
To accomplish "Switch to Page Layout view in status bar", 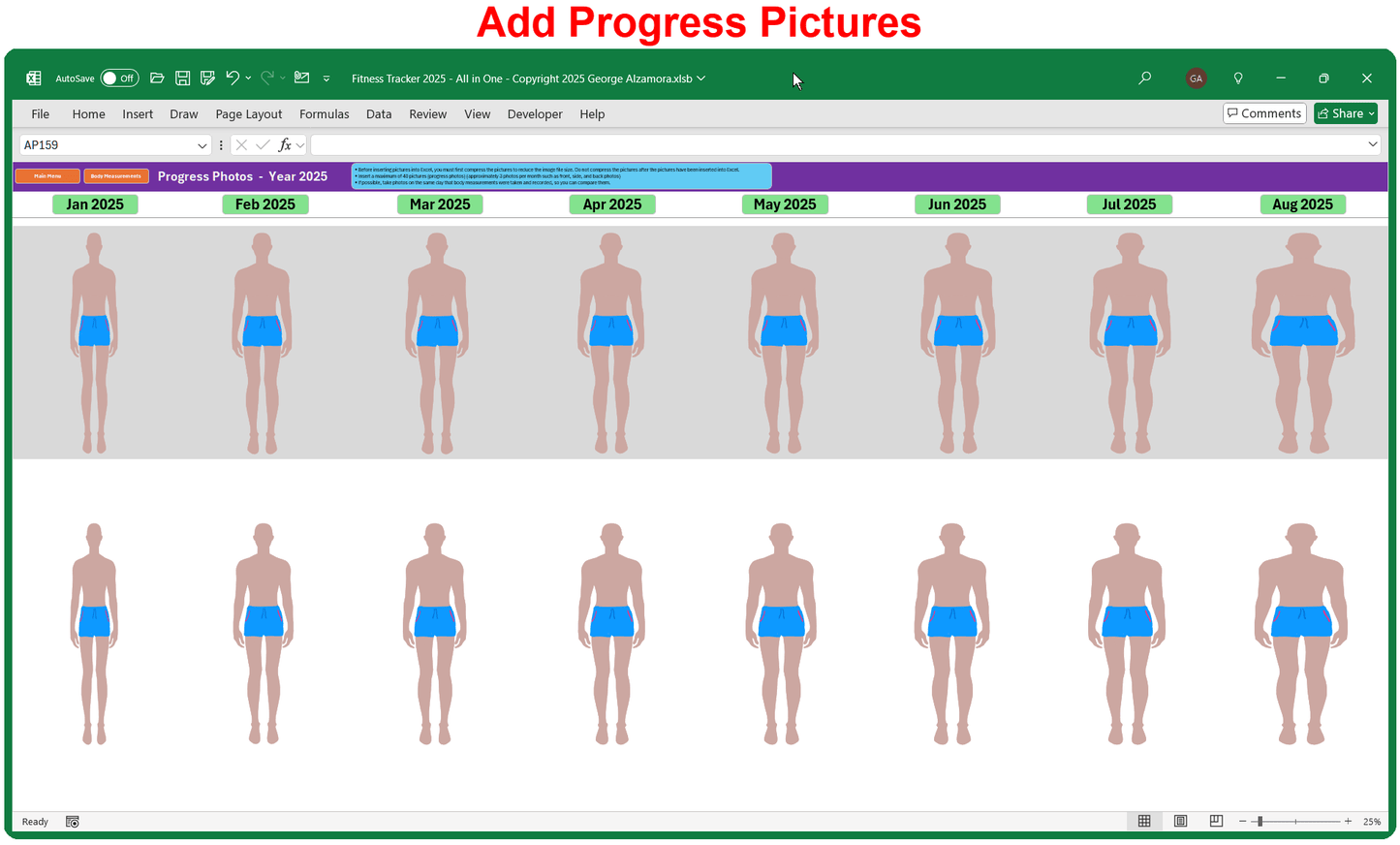I will (x=1180, y=822).
